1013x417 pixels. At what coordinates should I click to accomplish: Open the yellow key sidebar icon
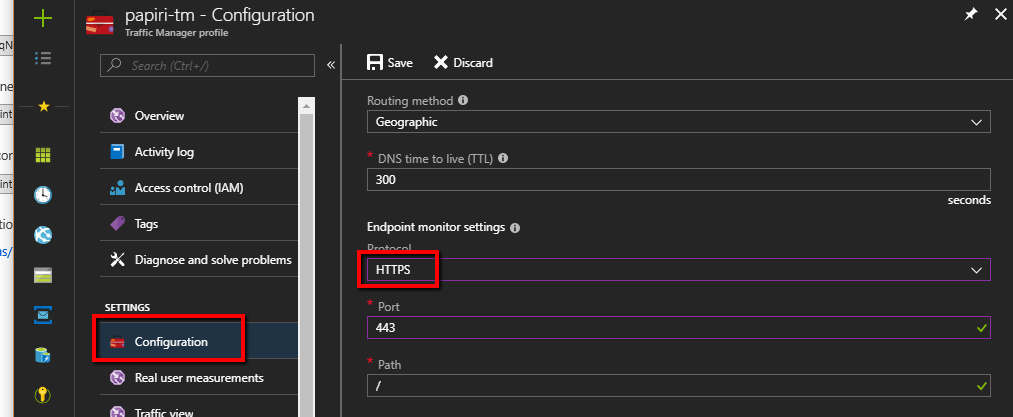pos(43,395)
